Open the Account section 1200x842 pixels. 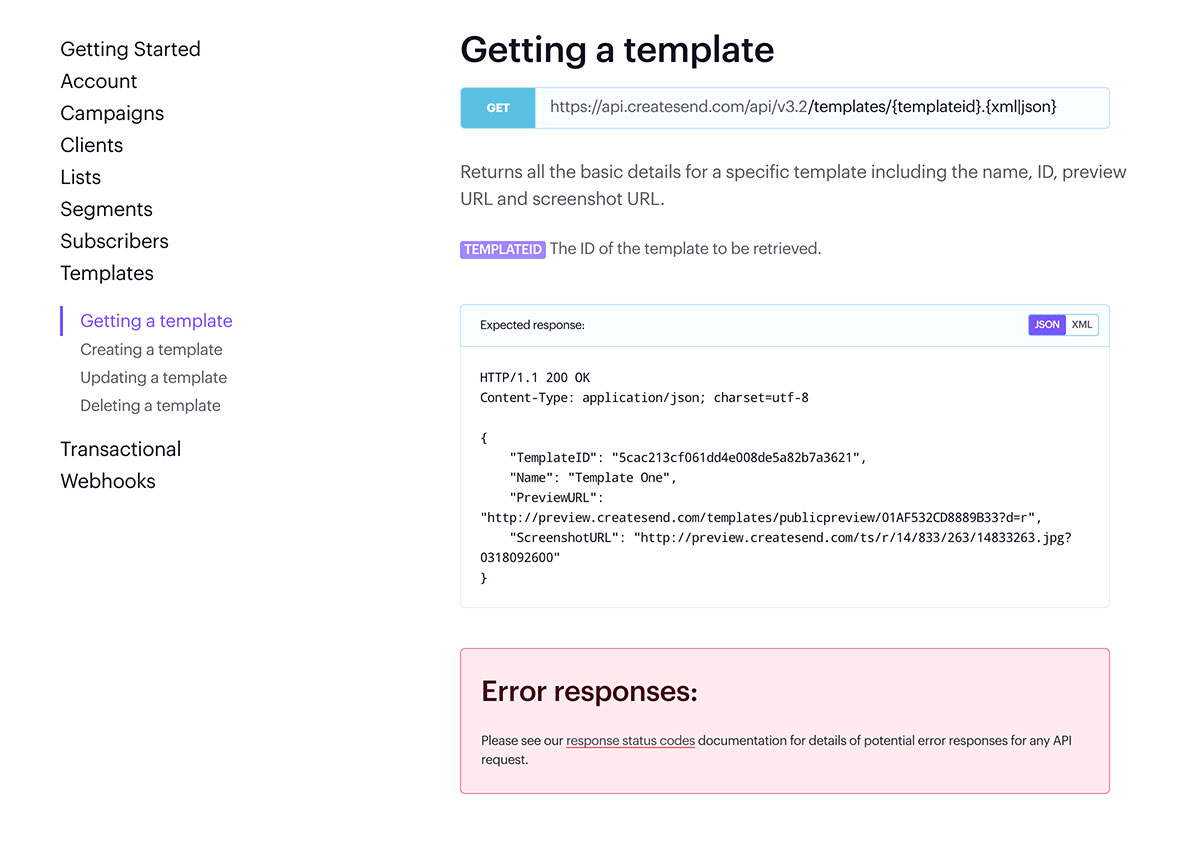99,81
